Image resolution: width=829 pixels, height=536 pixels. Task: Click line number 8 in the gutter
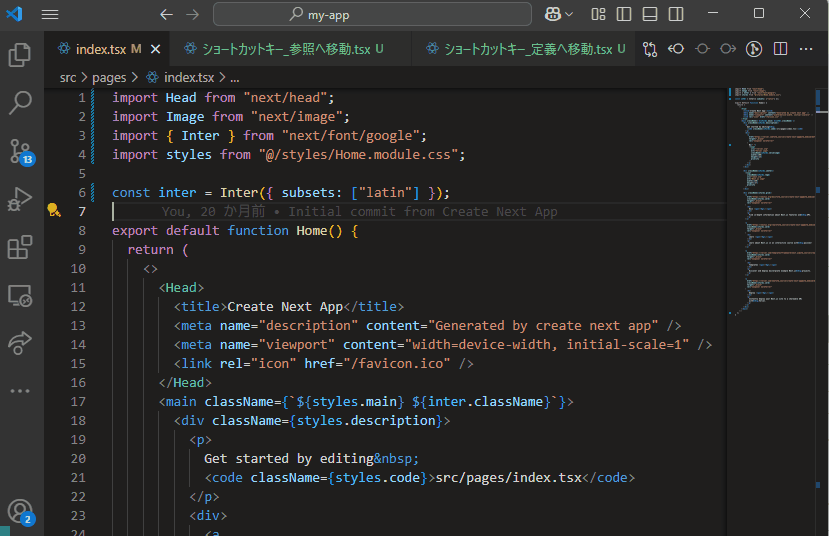tap(82, 230)
